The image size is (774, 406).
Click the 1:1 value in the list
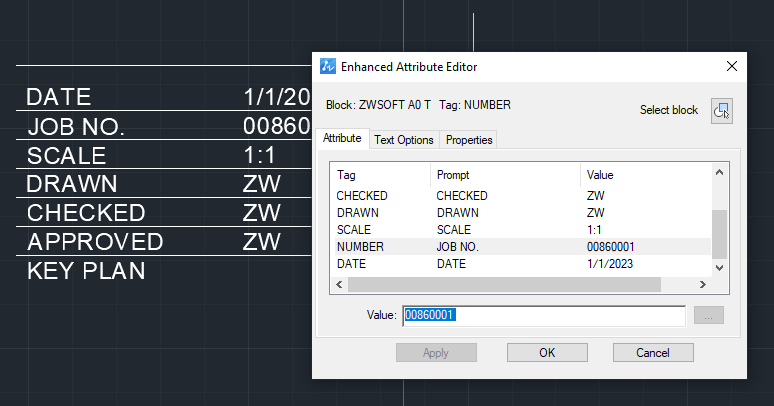click(x=594, y=230)
